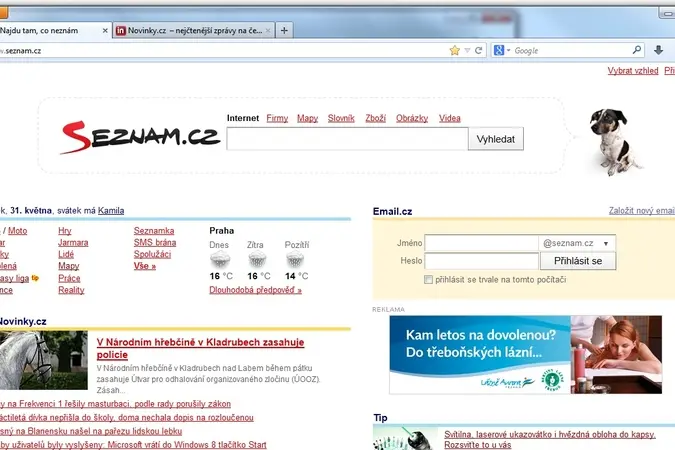This screenshot has height=450, width=675.
Task: Switch to the Novinky.cz tab
Action: point(194,31)
